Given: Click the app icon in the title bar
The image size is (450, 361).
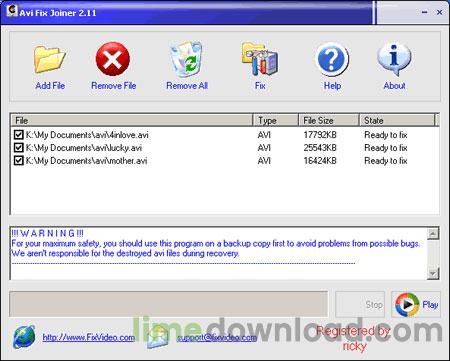Looking at the screenshot, I should [x=12, y=11].
